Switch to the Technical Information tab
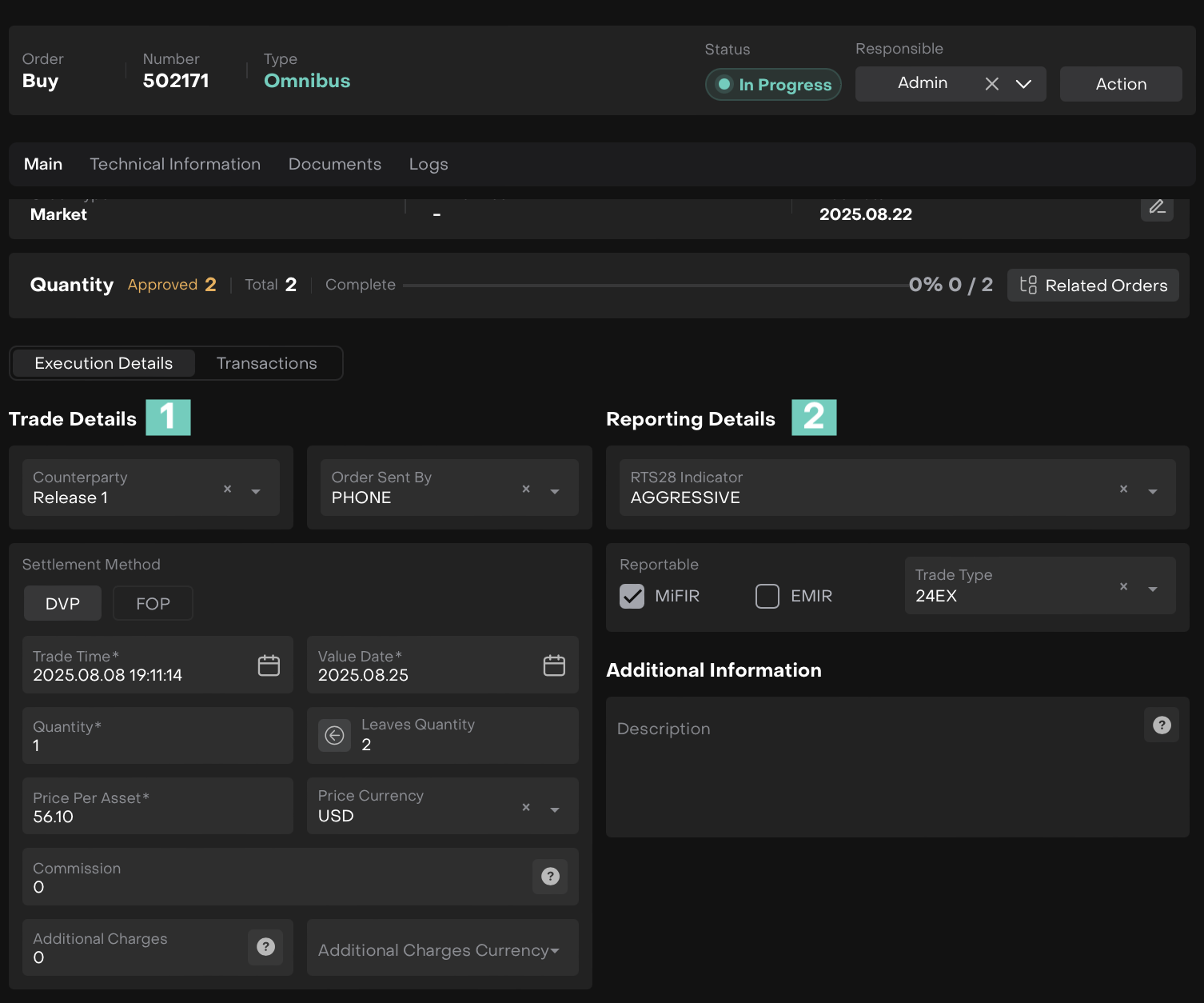 coord(175,164)
